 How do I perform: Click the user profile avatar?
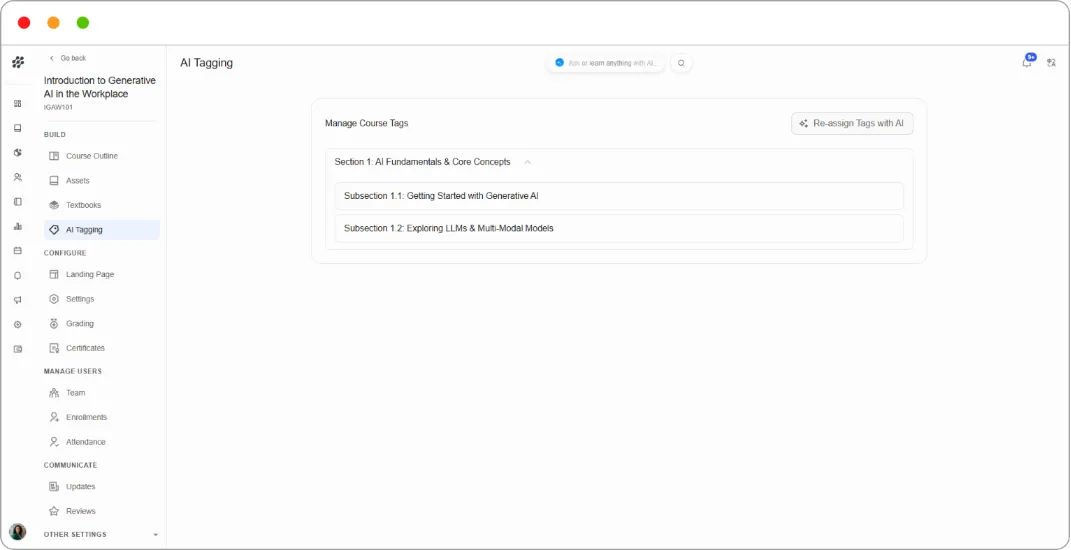(18, 532)
